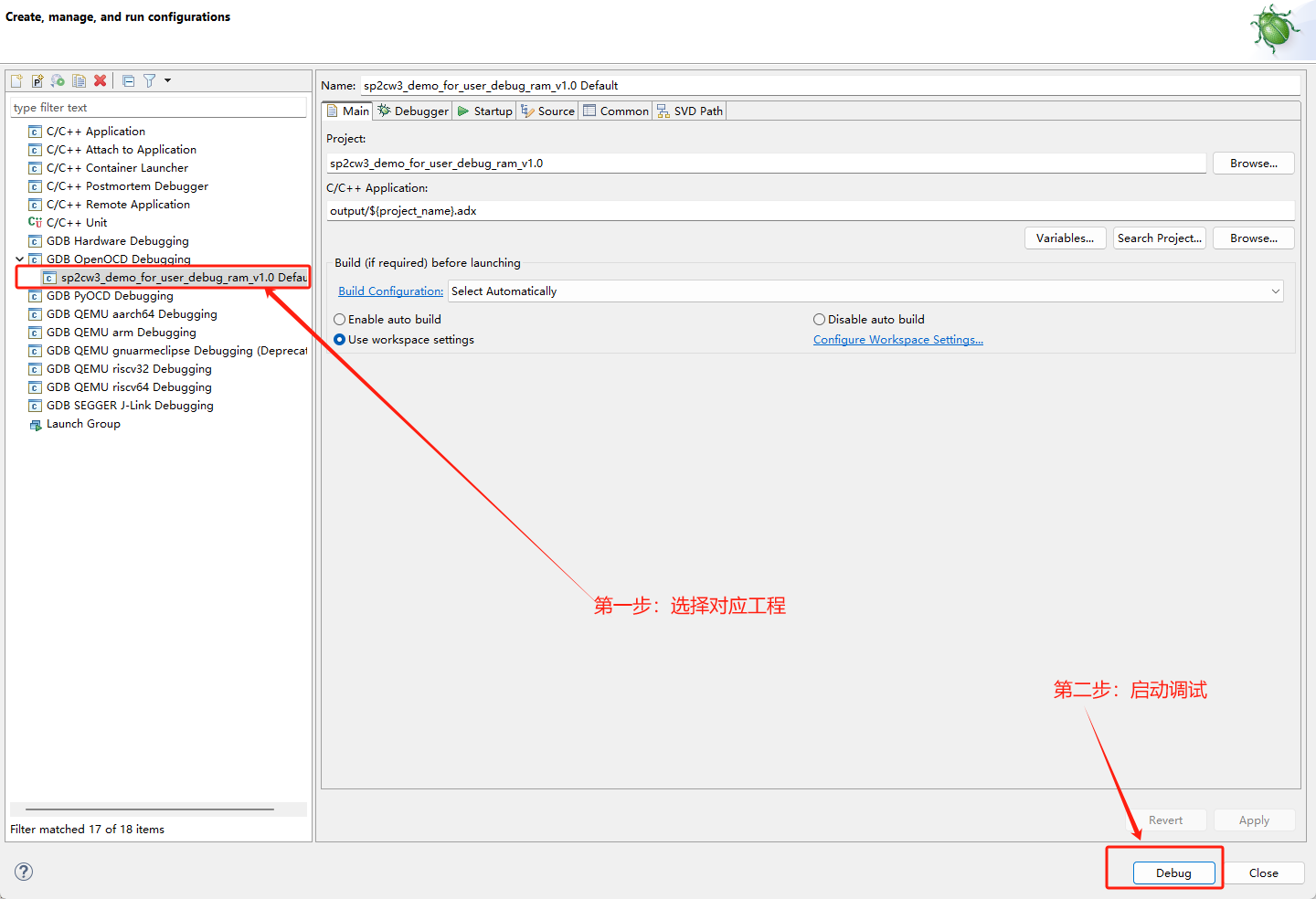1316x899 pixels.
Task: Delete the selected launch configuration
Action: [x=101, y=80]
